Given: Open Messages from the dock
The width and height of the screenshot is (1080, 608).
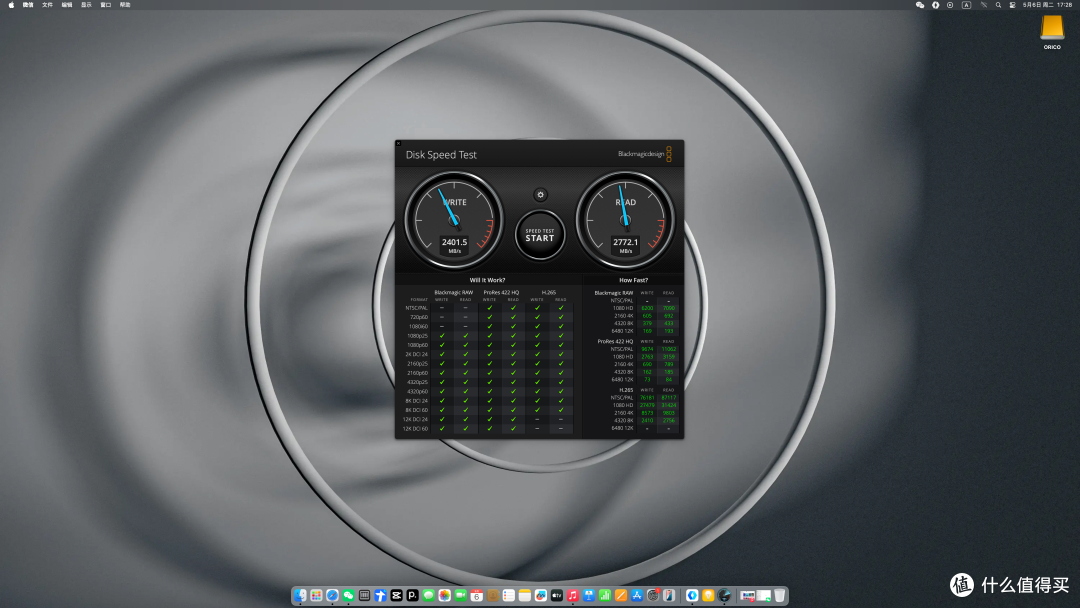Looking at the screenshot, I should (428, 595).
